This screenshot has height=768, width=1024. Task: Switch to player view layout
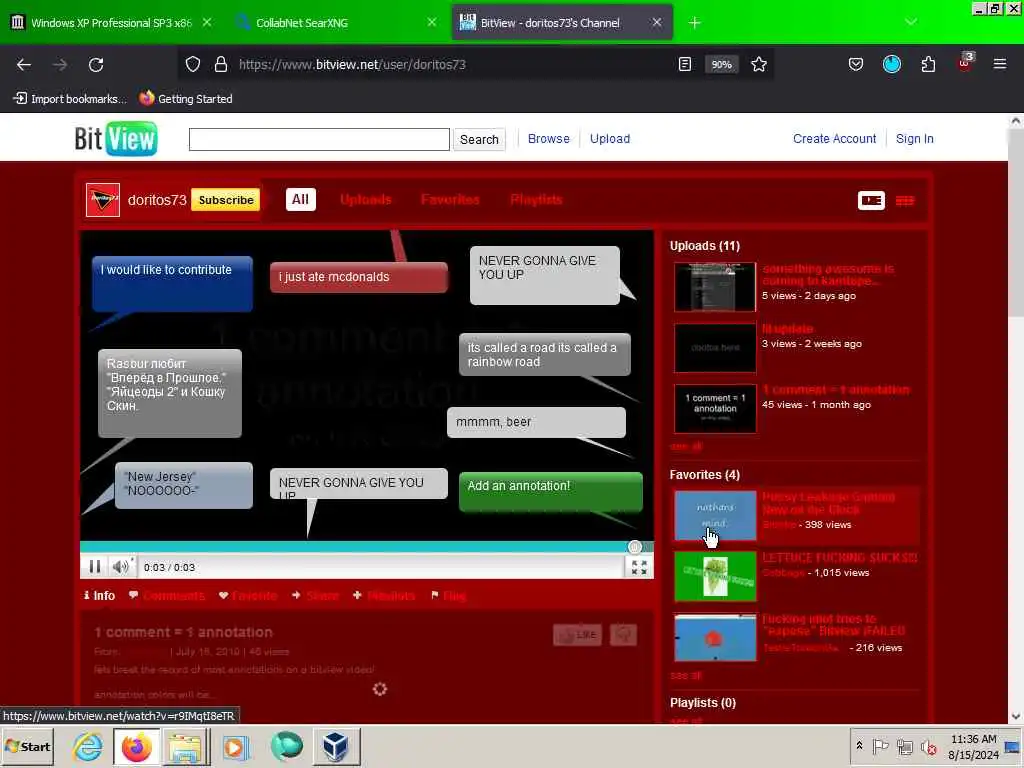871,200
